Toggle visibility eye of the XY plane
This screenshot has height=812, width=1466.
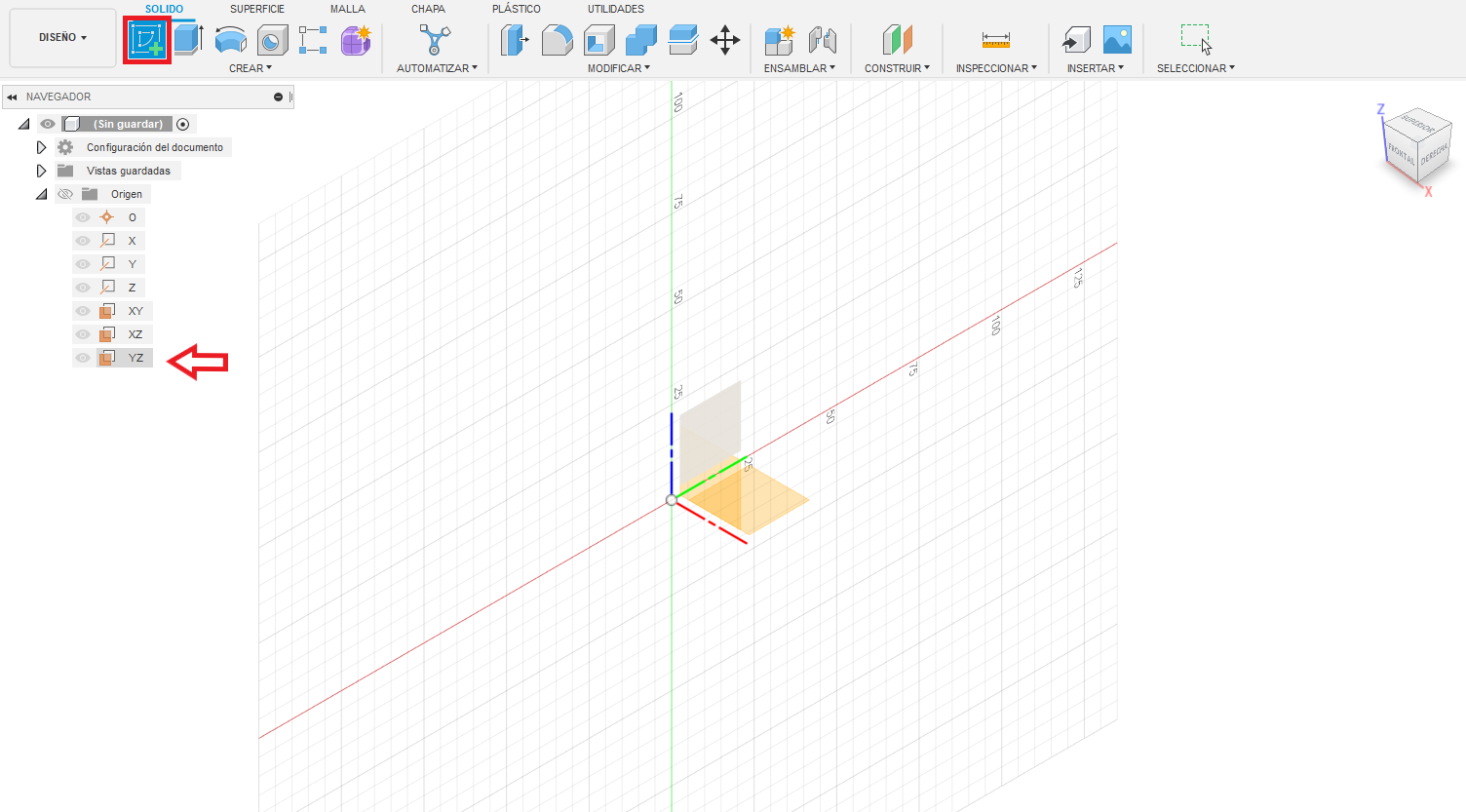click(x=83, y=311)
